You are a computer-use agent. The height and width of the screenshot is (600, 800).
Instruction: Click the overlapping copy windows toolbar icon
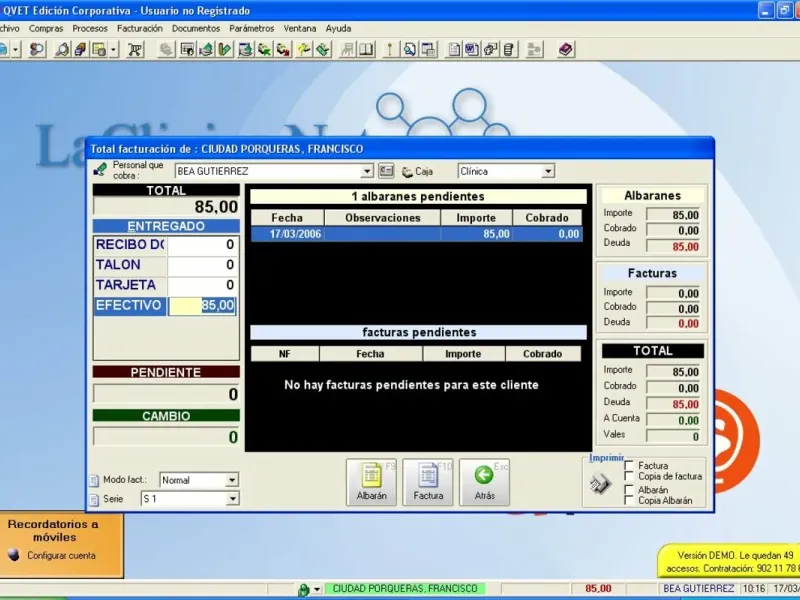tap(490, 49)
